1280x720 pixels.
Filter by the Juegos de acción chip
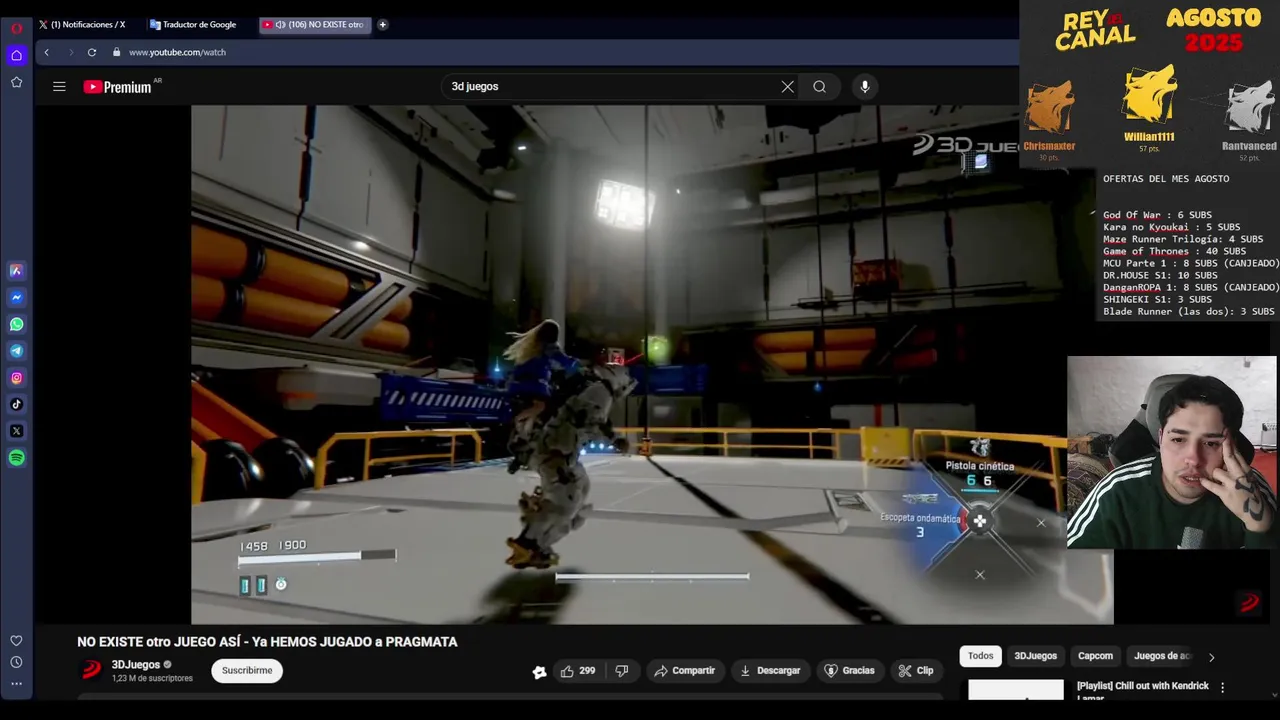point(1162,656)
